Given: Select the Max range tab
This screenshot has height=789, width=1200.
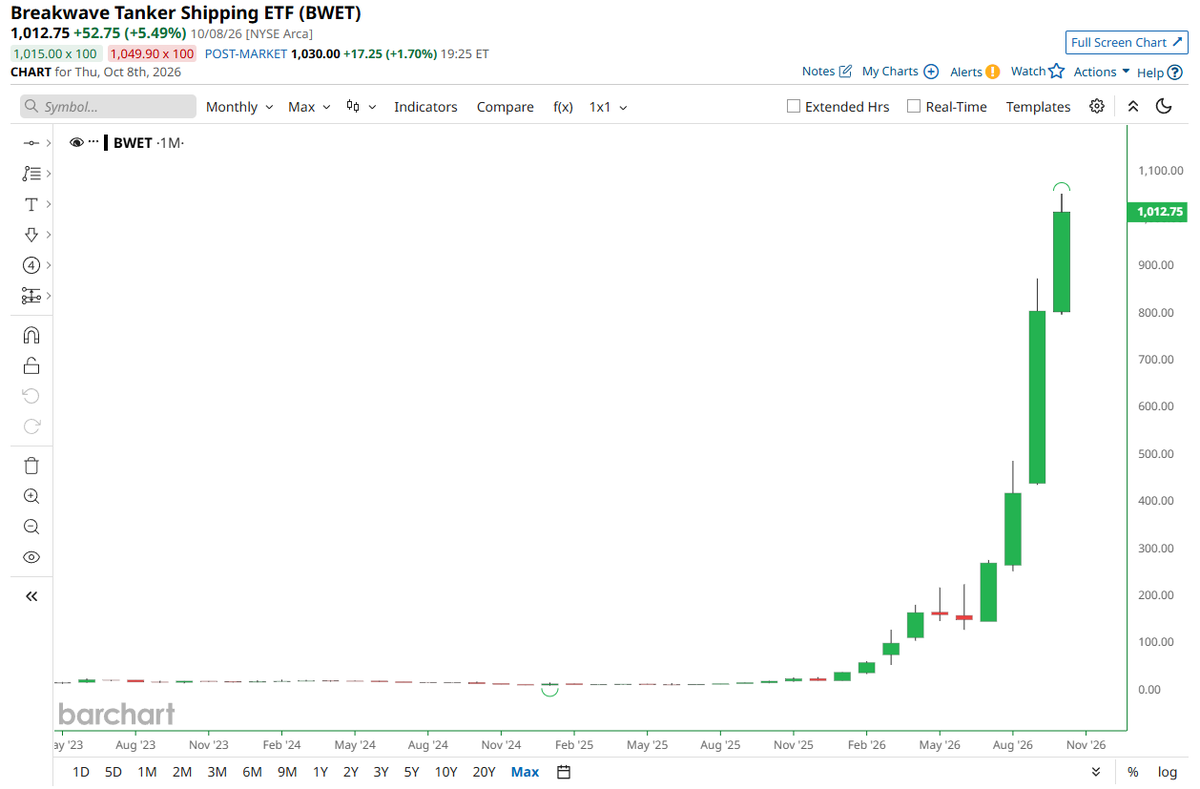Looking at the screenshot, I should [x=525, y=772].
